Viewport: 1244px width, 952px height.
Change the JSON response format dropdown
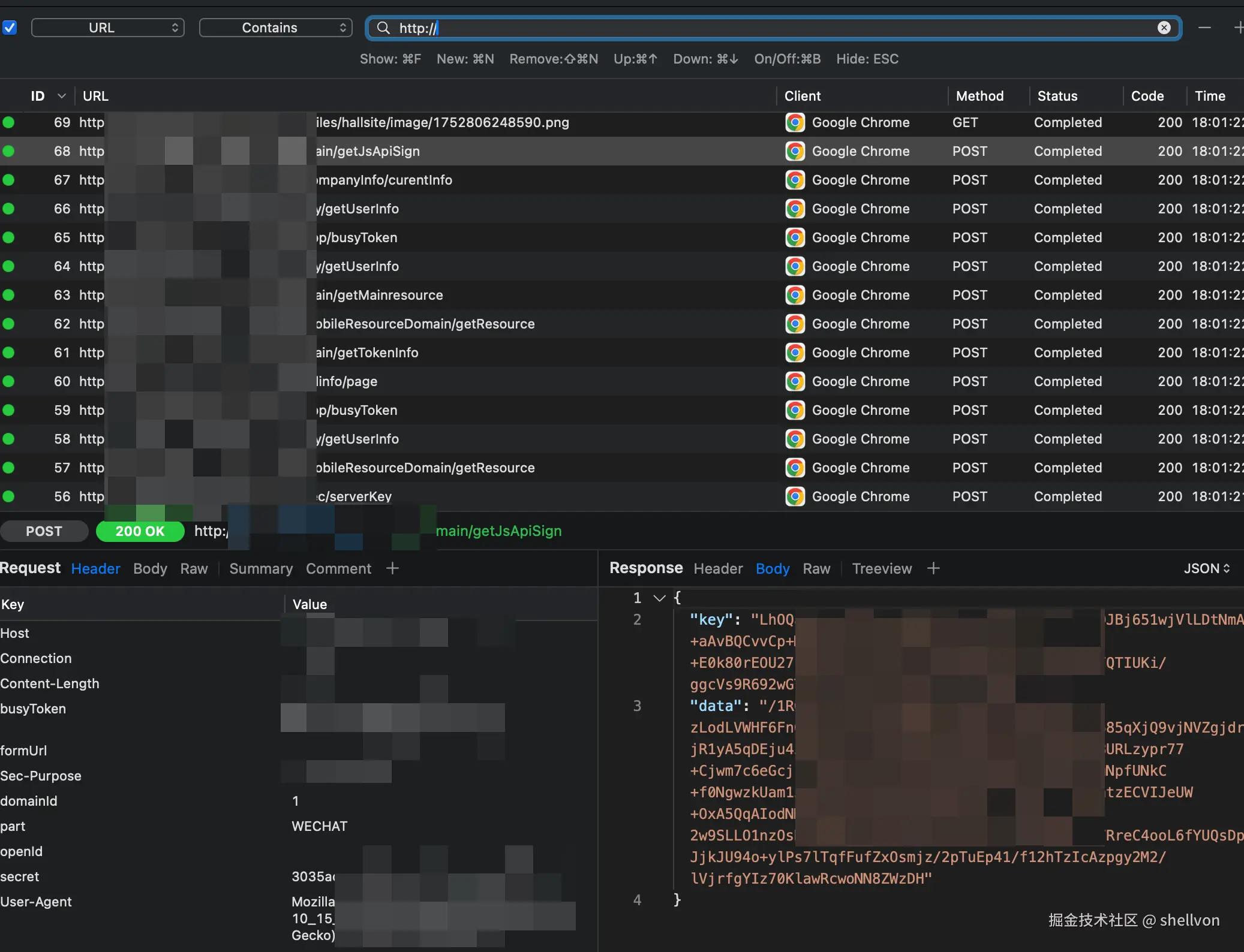[x=1206, y=568]
